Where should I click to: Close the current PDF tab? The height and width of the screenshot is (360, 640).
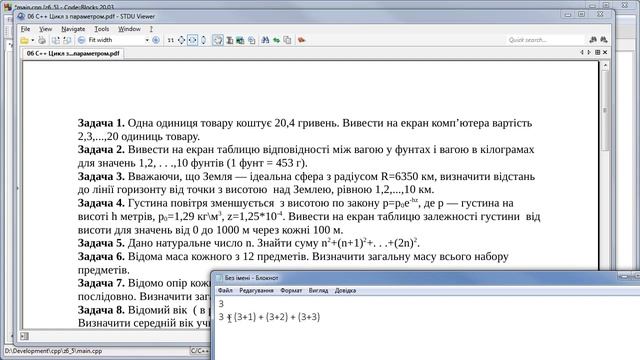(605, 52)
